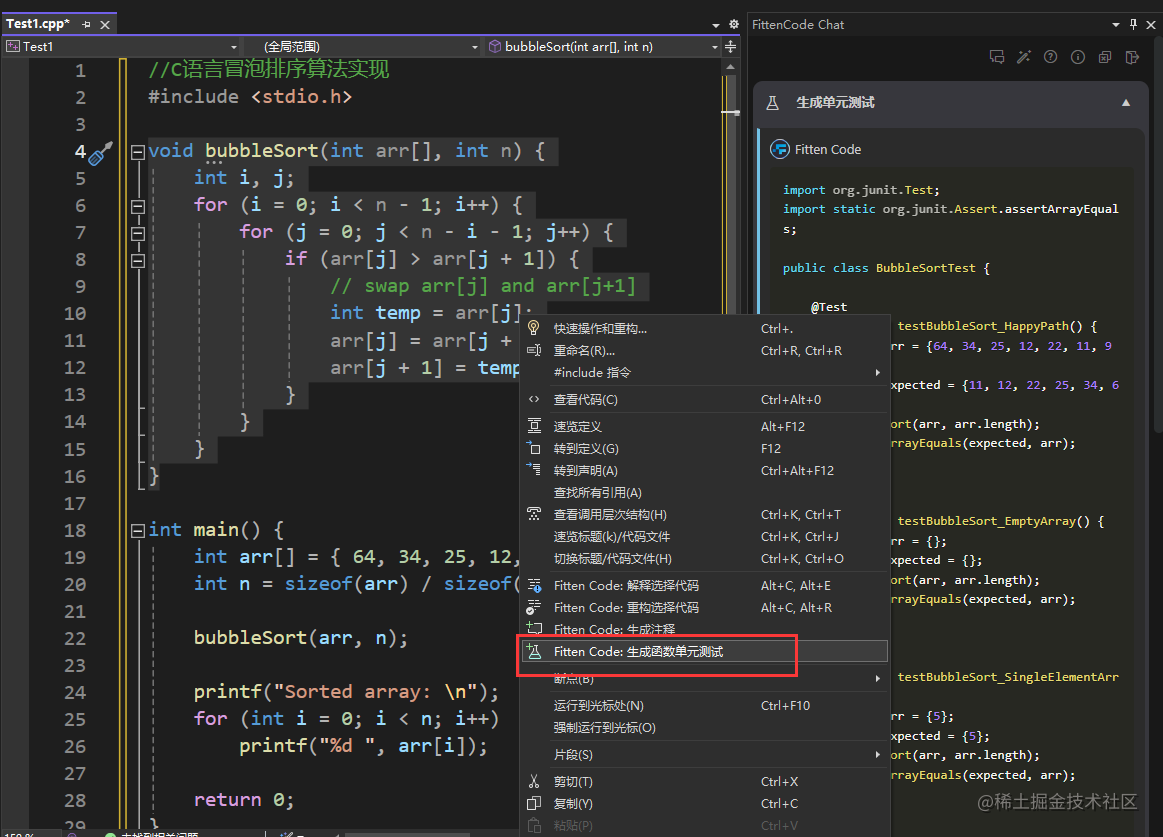Screen dimensions: 1163x837
Task: Open the 断点(B) submenu
Action: point(705,678)
